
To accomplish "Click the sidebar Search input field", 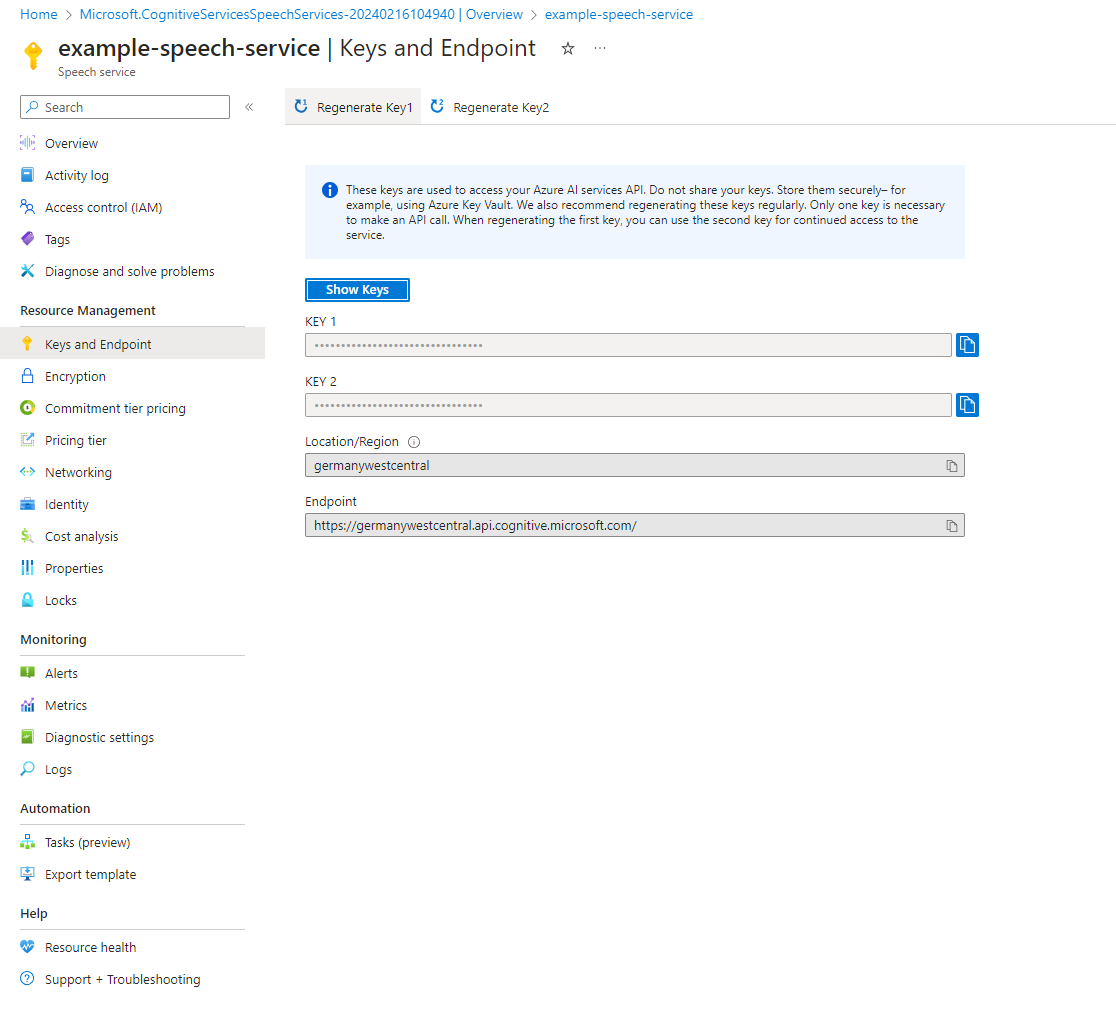I will coord(124,106).
